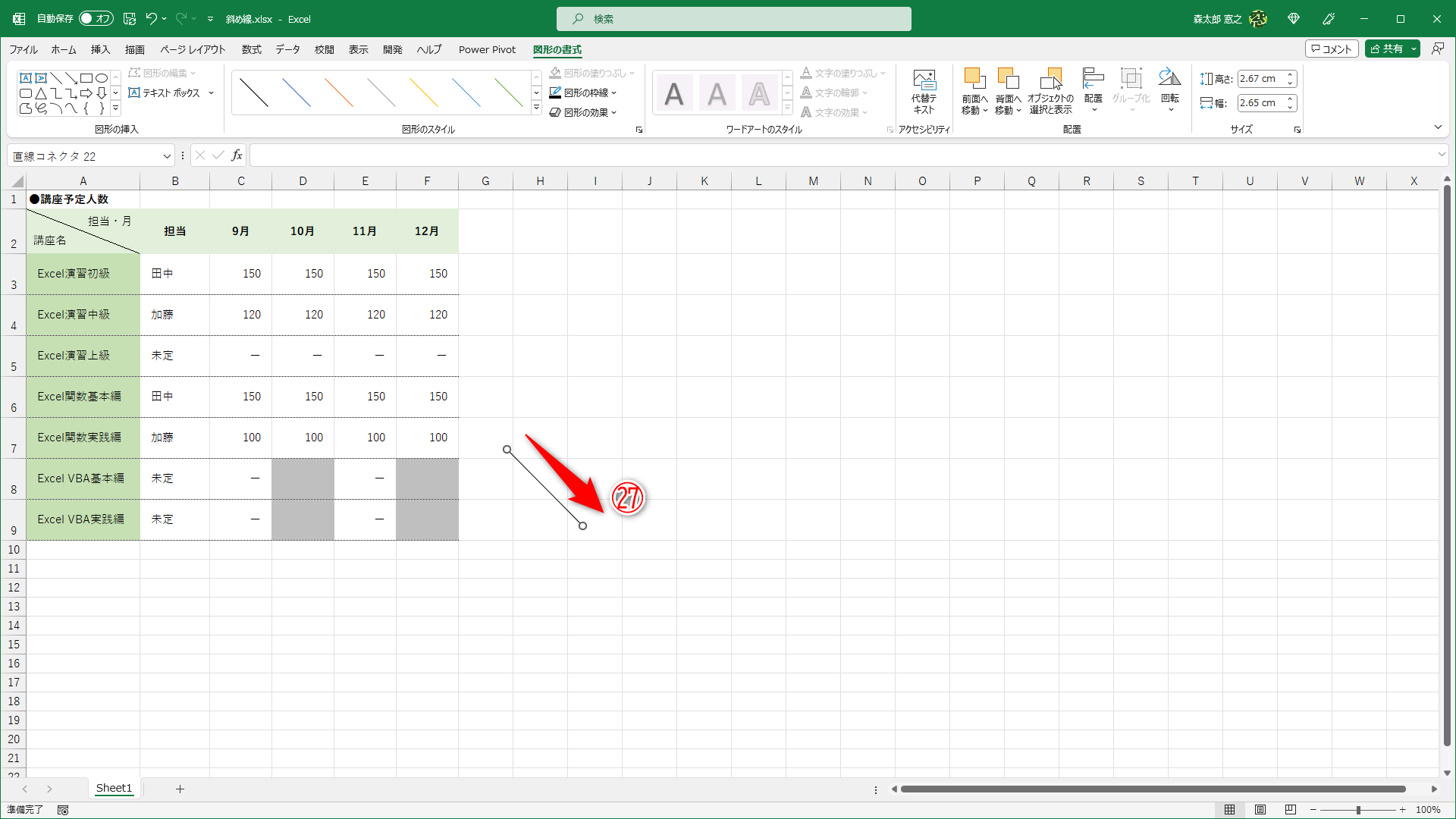Toggle the 自動保存 autosave switch
The height and width of the screenshot is (819, 1456).
click(x=96, y=19)
